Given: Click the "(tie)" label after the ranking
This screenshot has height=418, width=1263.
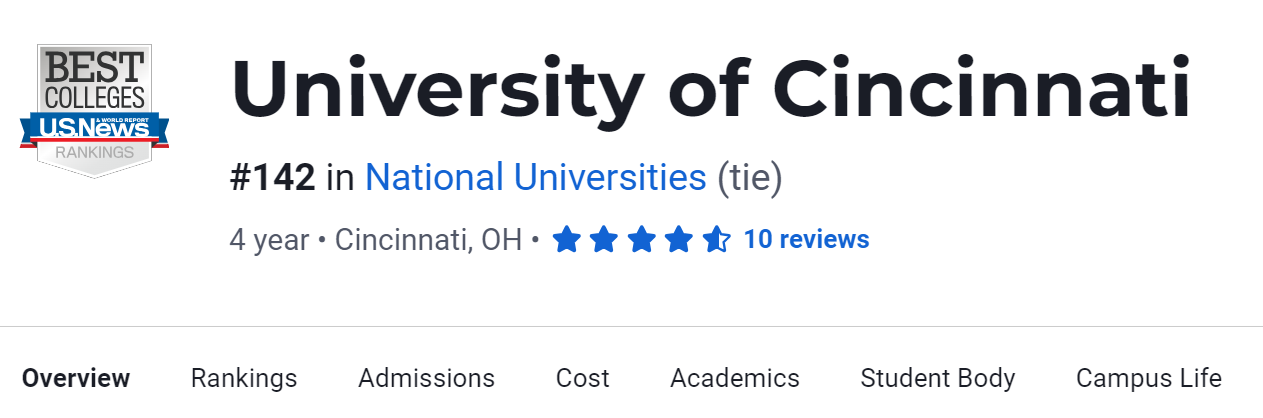Looking at the screenshot, I should tap(750, 178).
